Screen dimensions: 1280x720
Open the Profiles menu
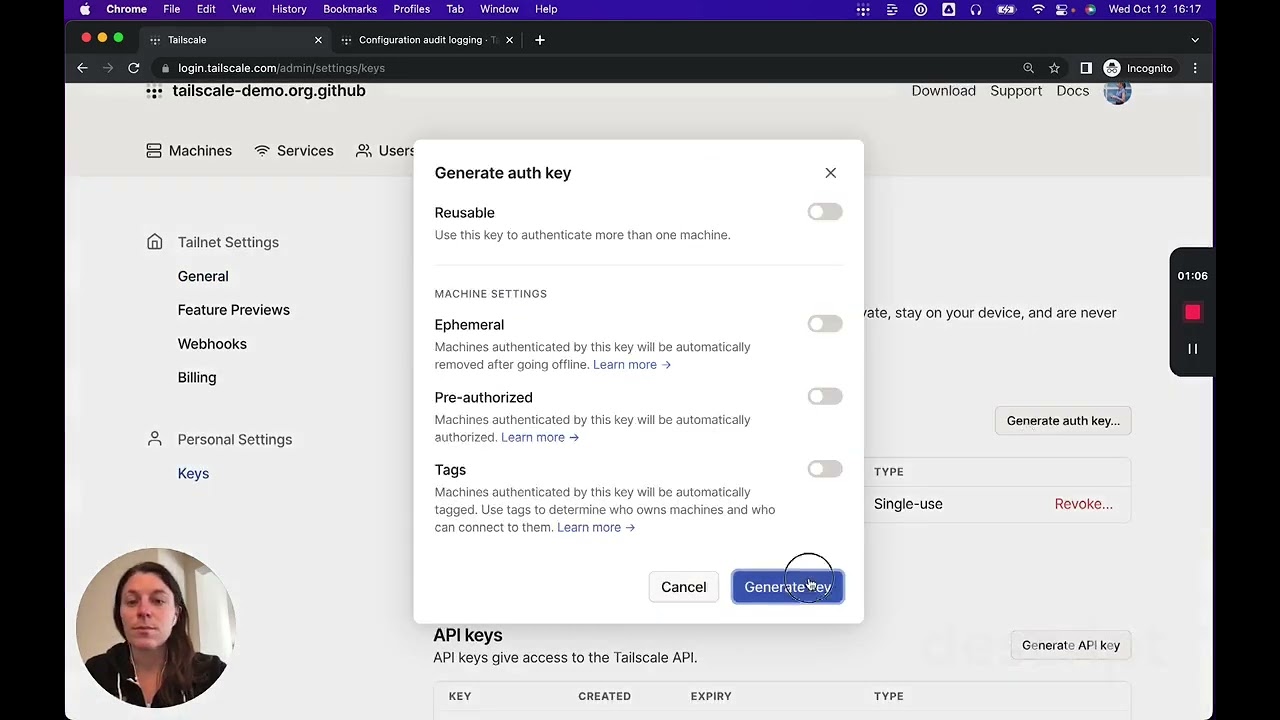(411, 9)
